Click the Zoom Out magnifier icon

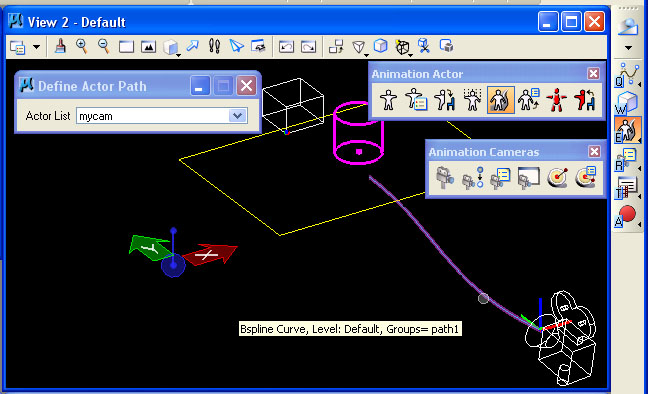tap(103, 46)
